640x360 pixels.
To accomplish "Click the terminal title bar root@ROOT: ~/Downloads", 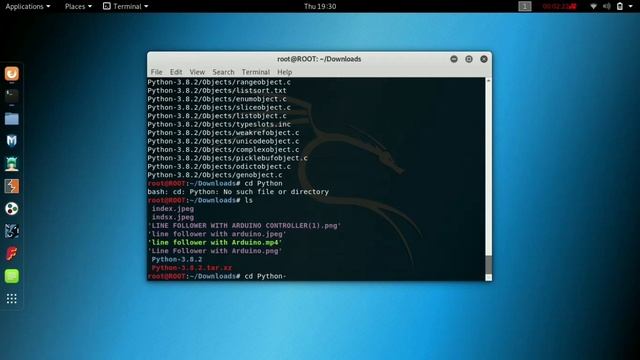I will (319, 59).
